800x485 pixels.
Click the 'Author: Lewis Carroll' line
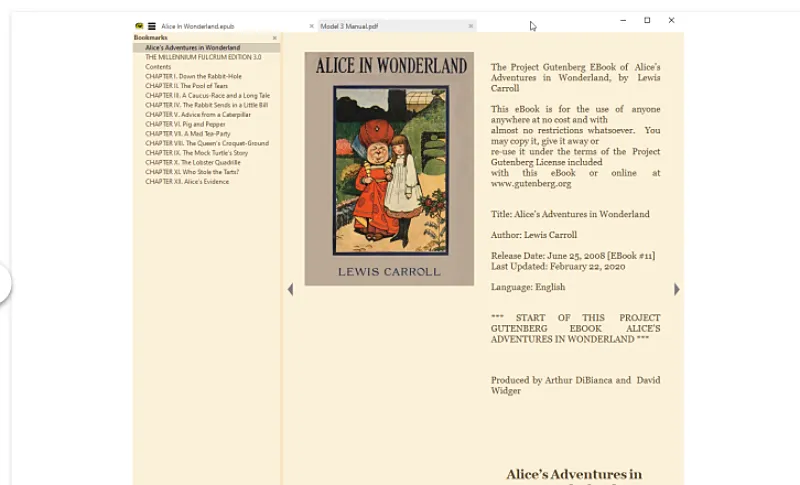[534, 235]
